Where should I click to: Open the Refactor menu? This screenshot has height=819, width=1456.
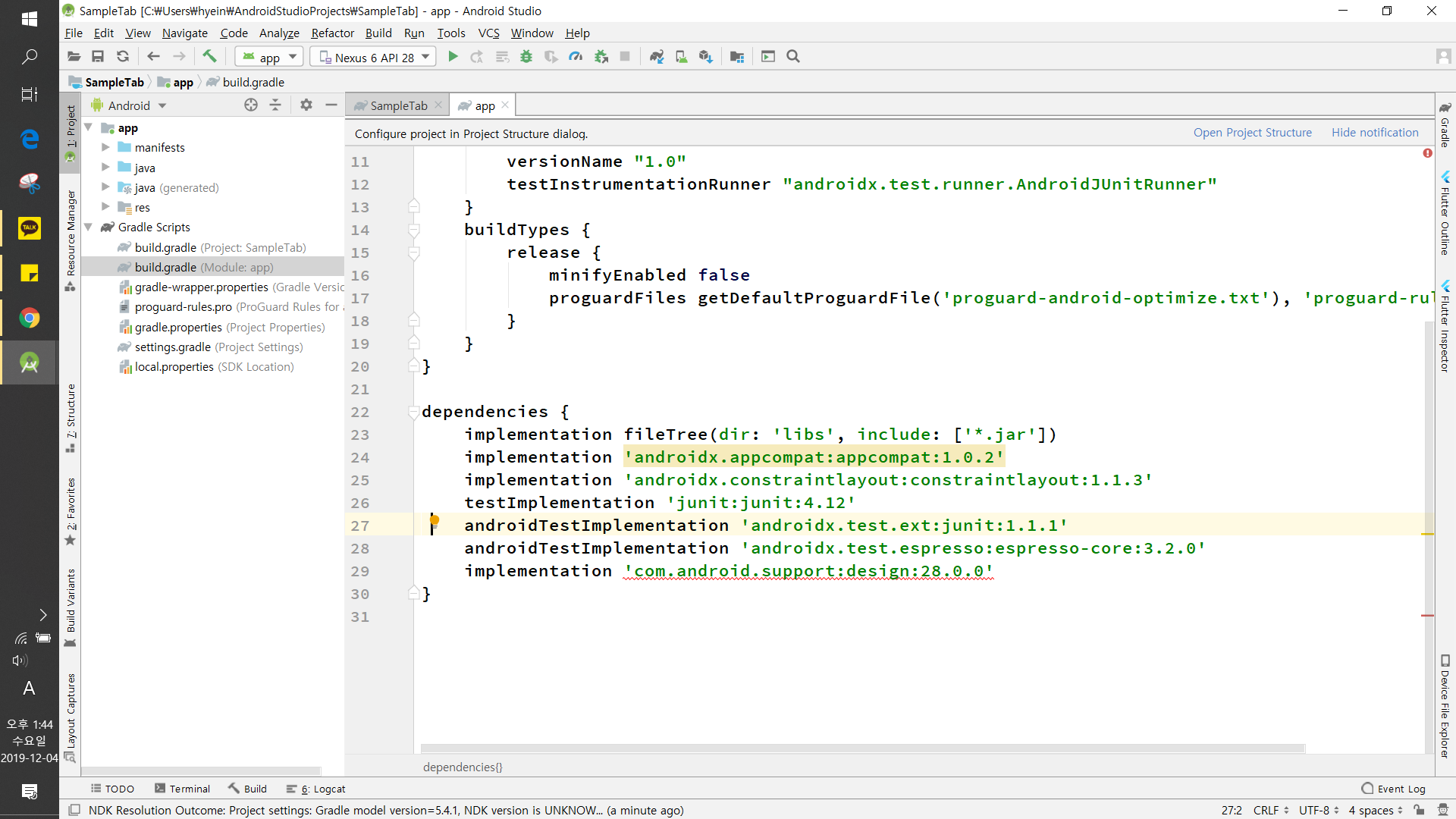(x=332, y=33)
